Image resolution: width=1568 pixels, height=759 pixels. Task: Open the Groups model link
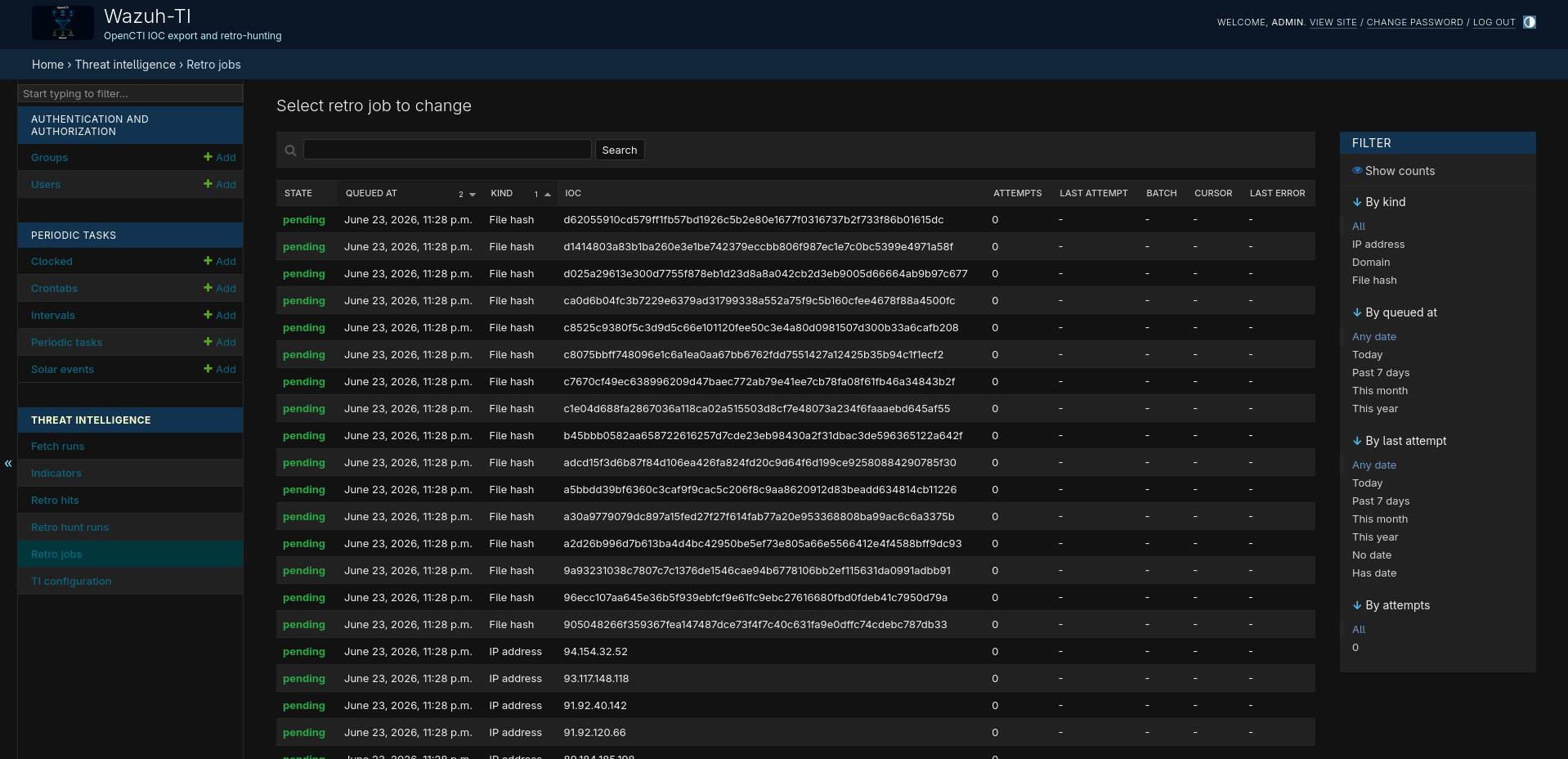pos(49,158)
